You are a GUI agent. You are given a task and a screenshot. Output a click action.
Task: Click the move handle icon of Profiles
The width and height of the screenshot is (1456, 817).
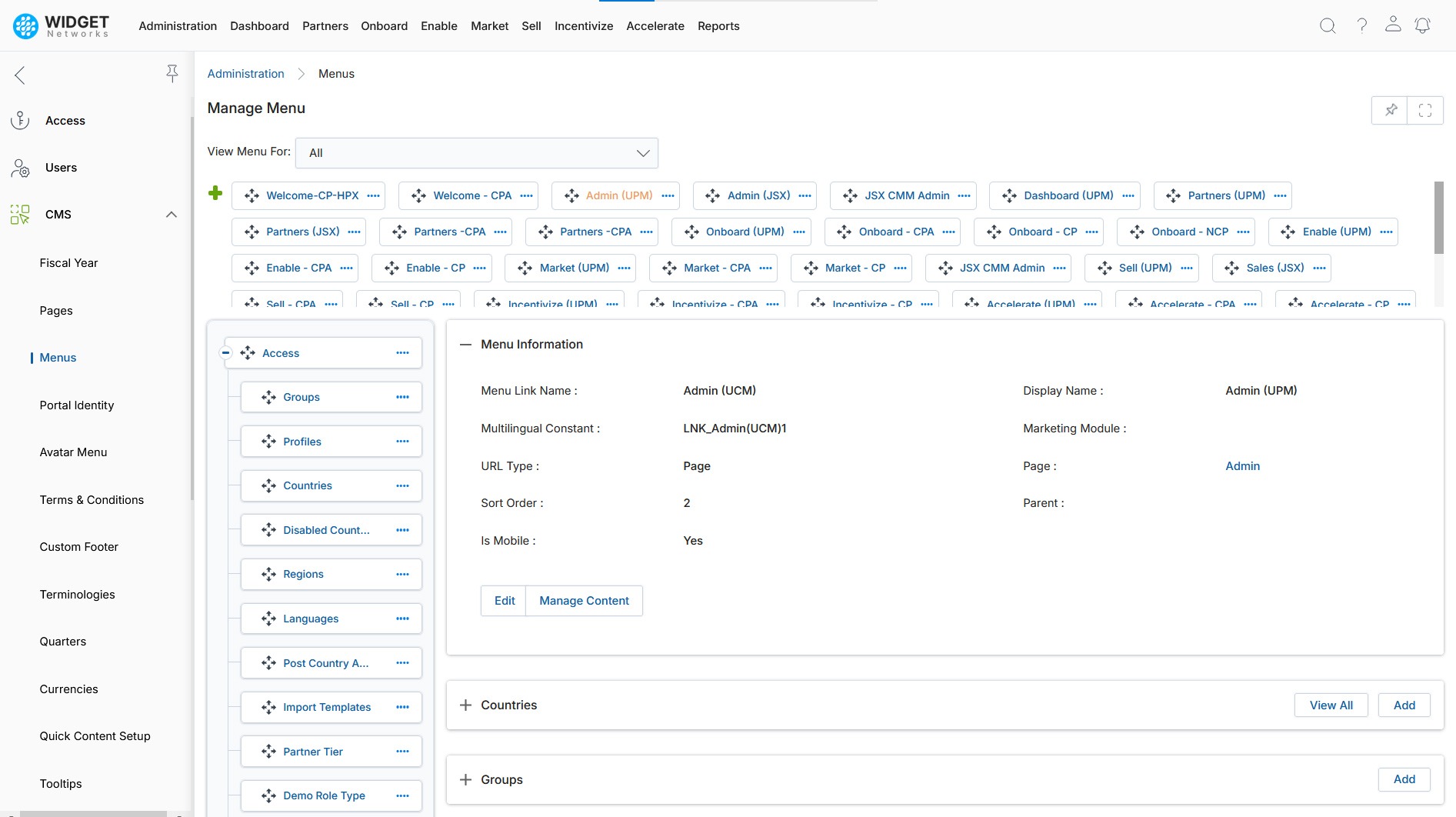click(268, 441)
